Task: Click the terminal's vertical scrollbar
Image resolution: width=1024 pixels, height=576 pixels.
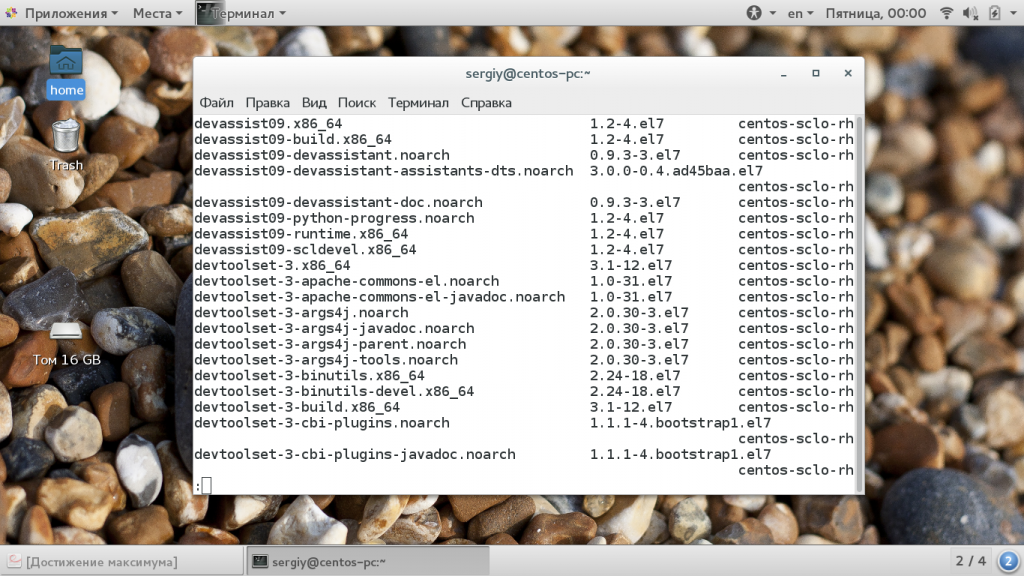Action: (x=860, y=300)
